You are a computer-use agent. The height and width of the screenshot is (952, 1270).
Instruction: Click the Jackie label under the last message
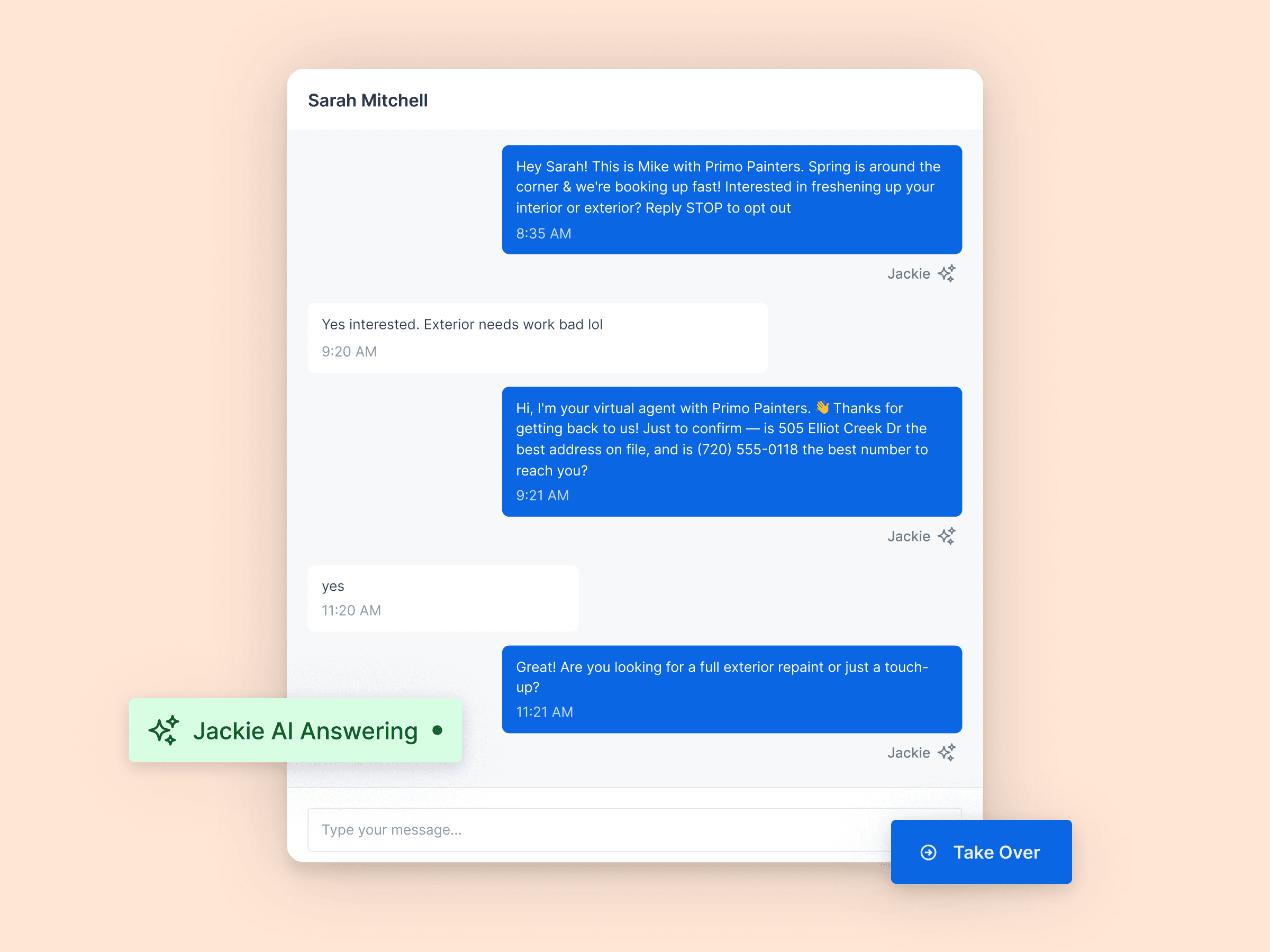[x=908, y=752]
